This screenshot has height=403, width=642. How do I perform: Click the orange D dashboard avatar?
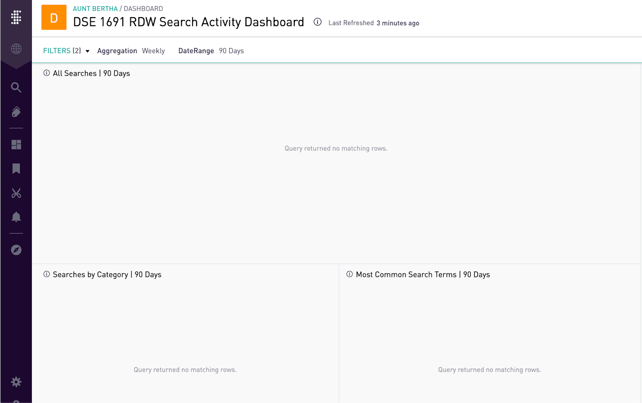(x=54, y=17)
